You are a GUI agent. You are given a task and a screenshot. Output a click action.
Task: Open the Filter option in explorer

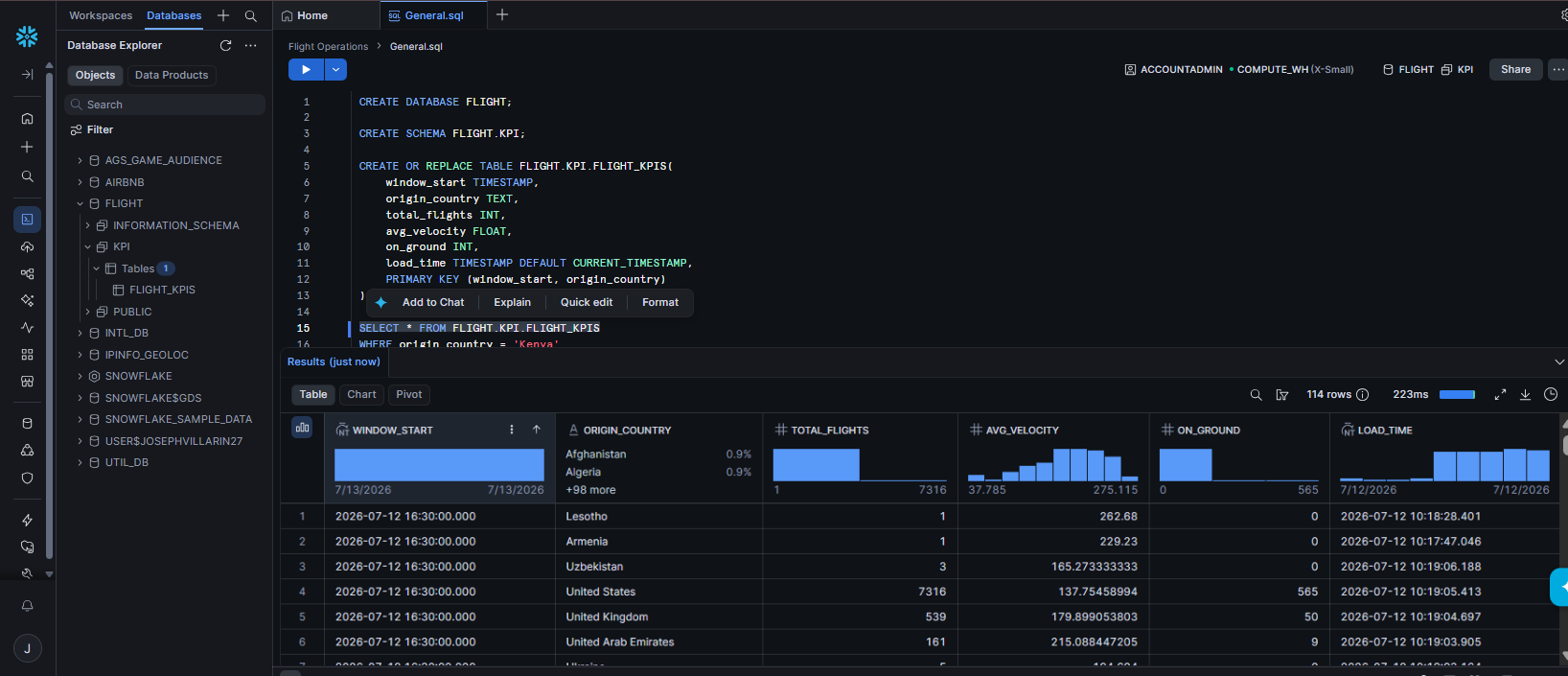click(92, 129)
